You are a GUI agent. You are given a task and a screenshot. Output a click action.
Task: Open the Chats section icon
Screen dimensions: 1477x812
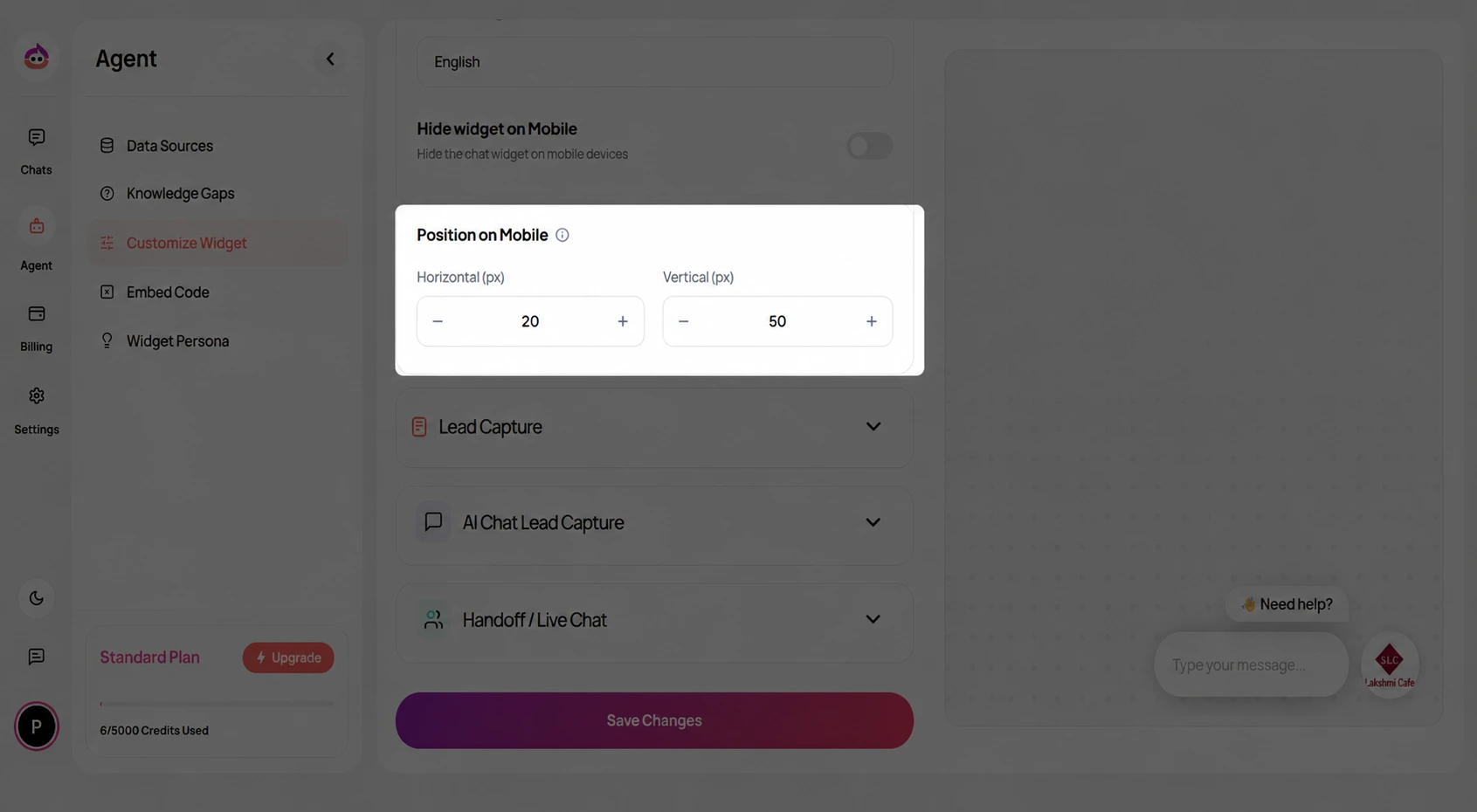pyautogui.click(x=37, y=137)
